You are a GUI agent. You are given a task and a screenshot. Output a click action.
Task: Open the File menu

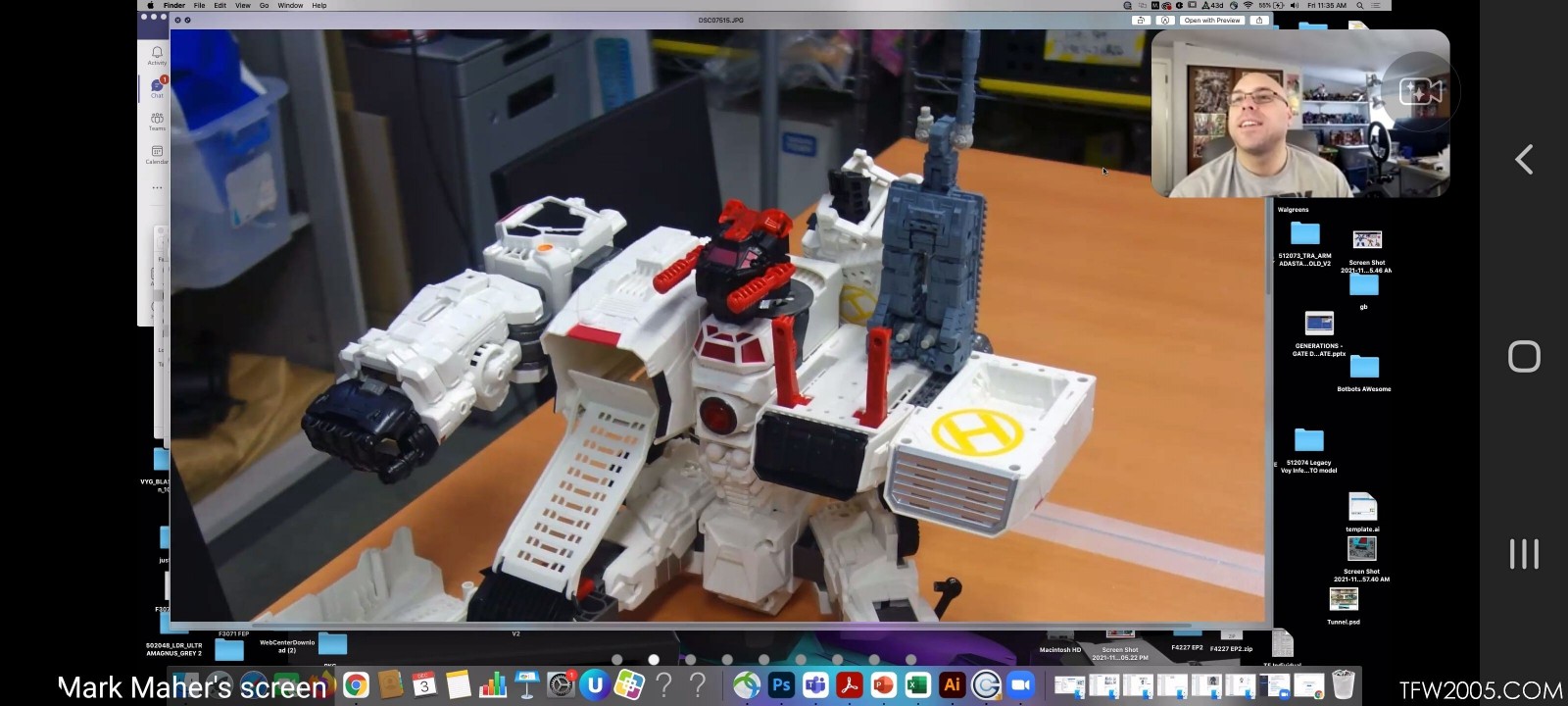tap(199, 5)
